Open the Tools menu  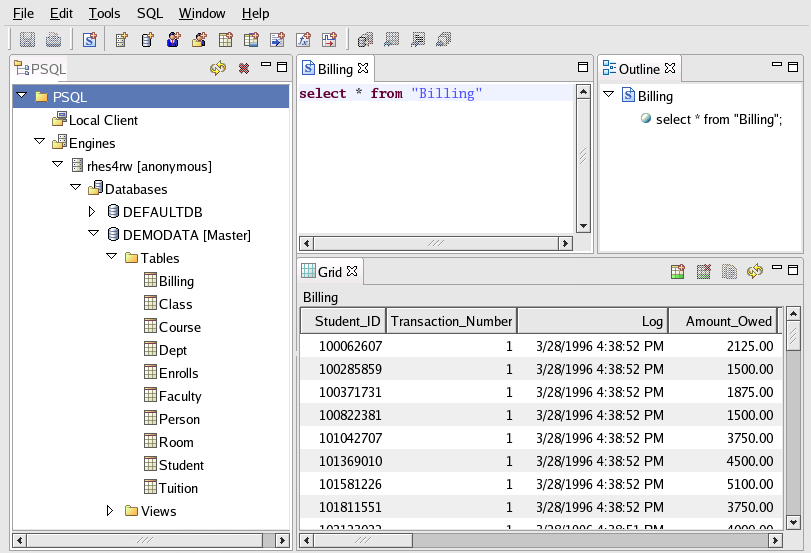point(104,14)
